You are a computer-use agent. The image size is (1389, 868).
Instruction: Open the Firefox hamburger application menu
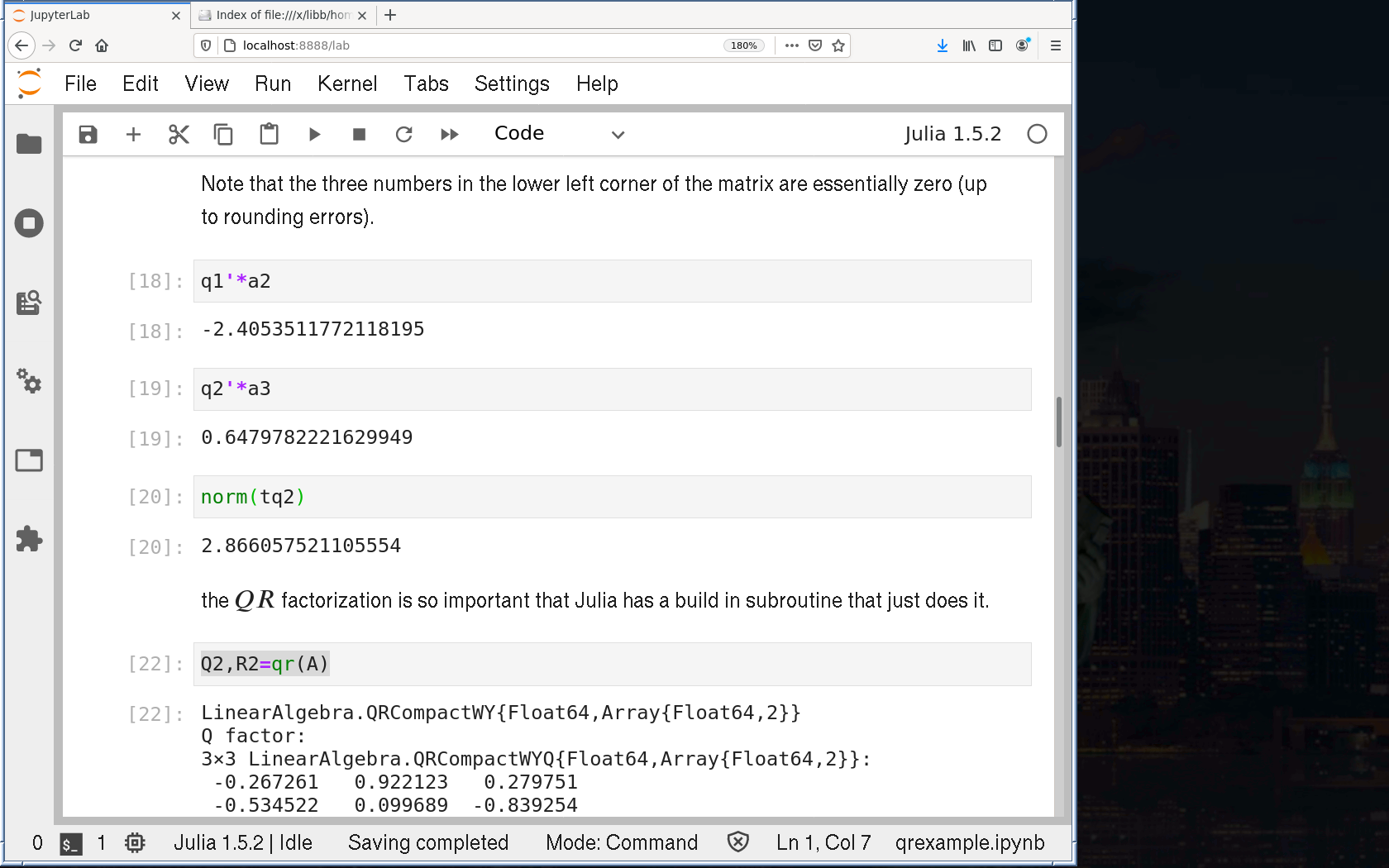click(1055, 45)
